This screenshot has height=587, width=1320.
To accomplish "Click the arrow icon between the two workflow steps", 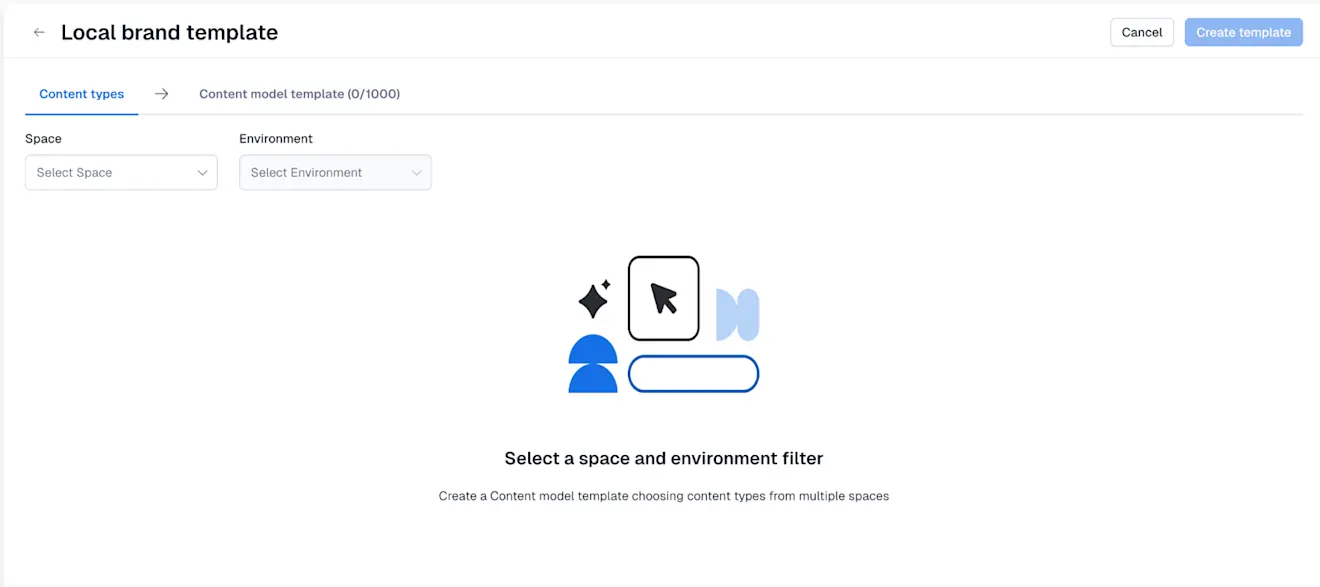I will click(x=161, y=93).
